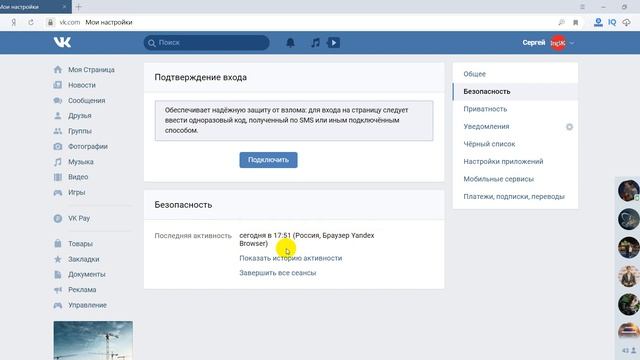The width and height of the screenshot is (640, 360).
Task: Click the address bar bookmark icon
Action: coord(576,22)
